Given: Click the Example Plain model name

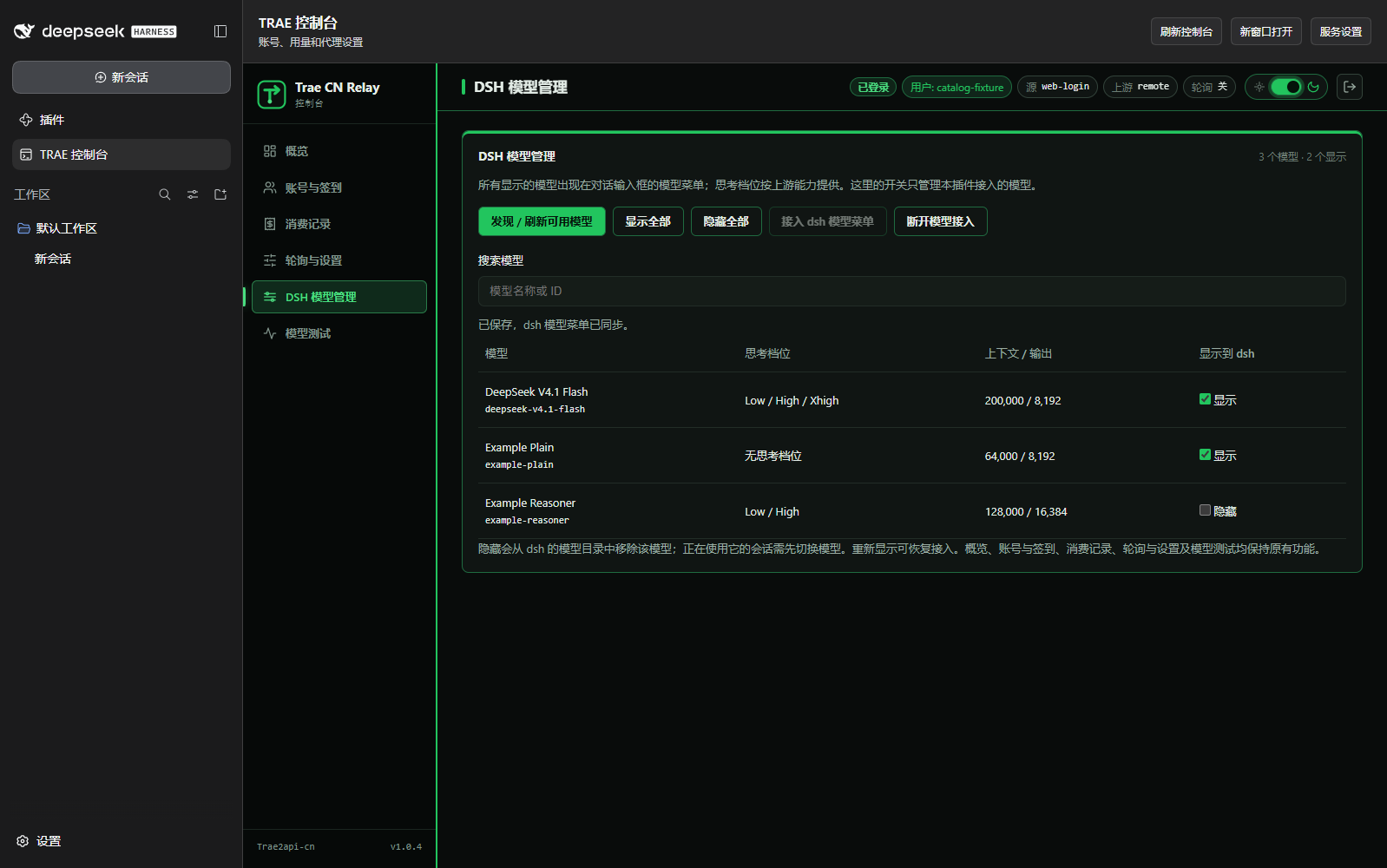Looking at the screenshot, I should (x=519, y=448).
